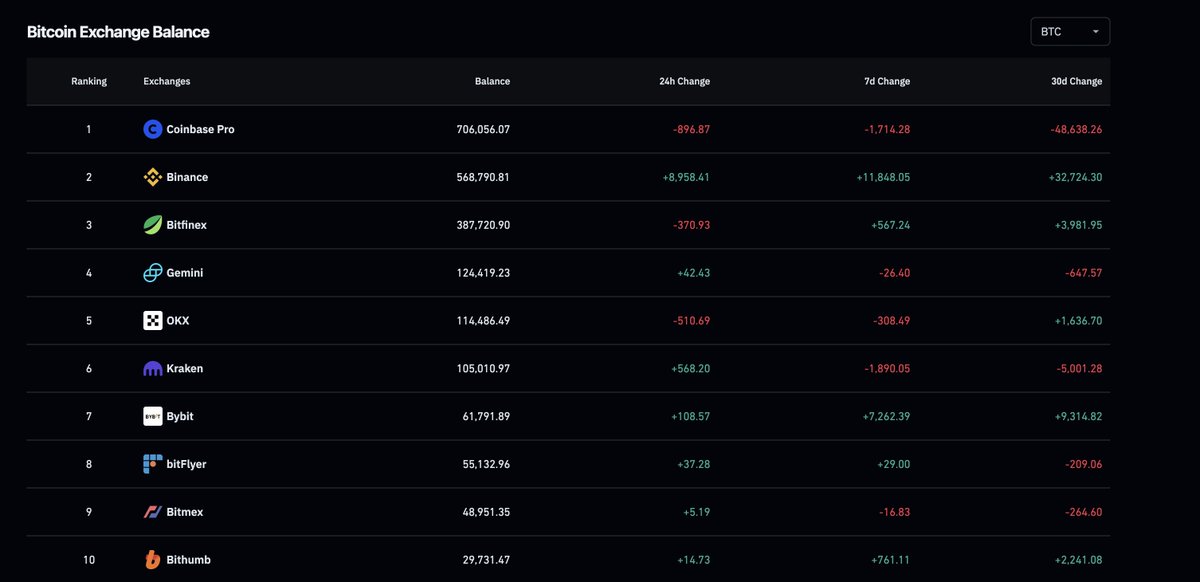
Task: Open the Bithumb exchange name
Action: click(189, 560)
